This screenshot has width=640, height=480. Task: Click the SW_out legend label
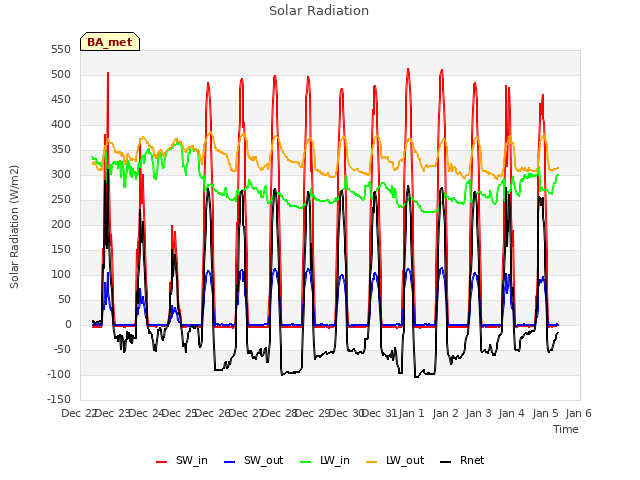[264, 460]
